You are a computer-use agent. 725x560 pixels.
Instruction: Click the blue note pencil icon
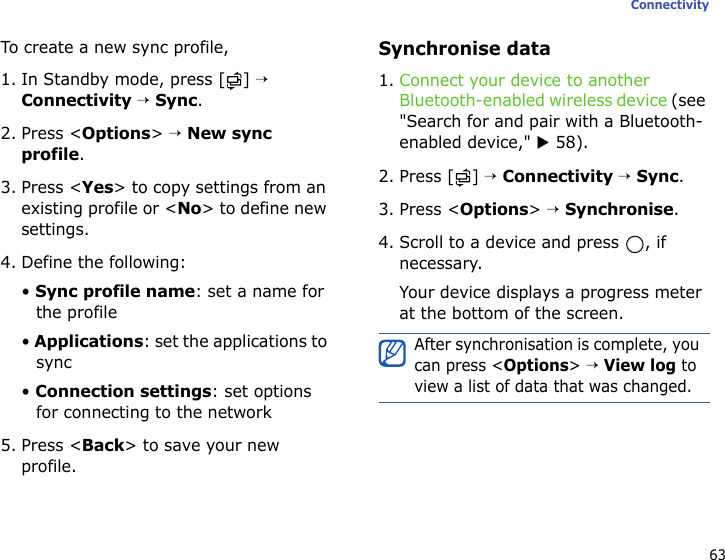coord(392,353)
